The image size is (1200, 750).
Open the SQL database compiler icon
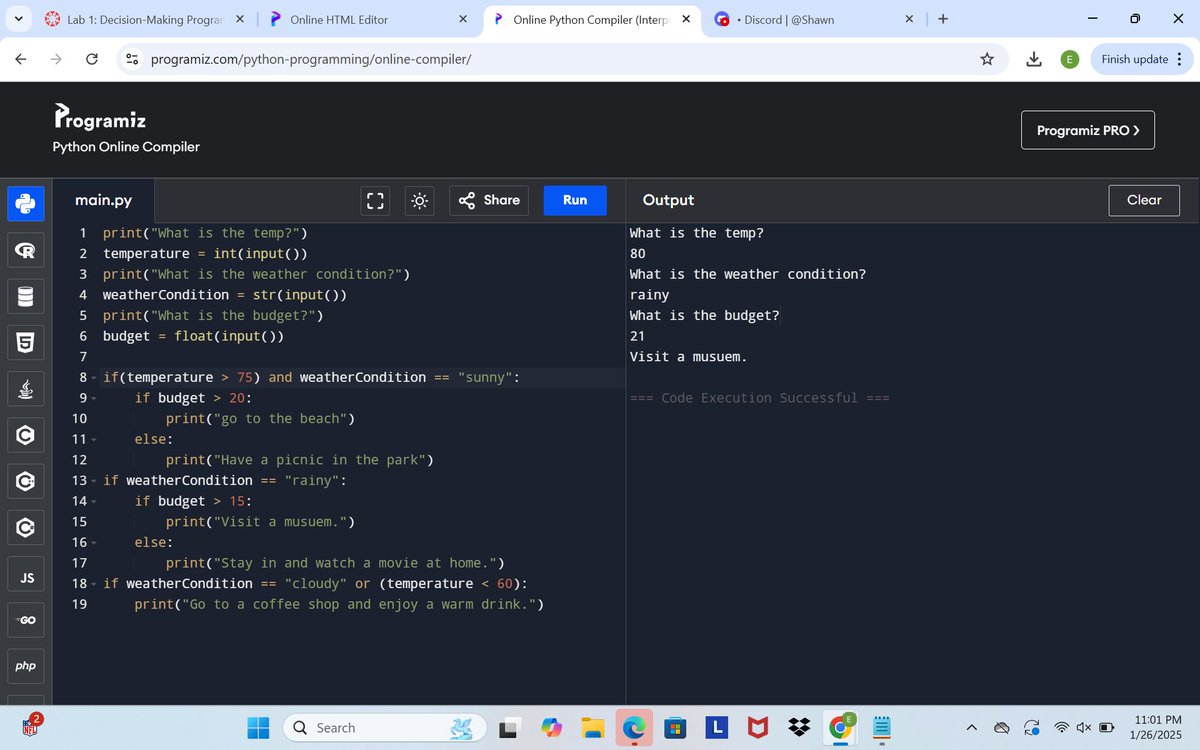pos(26,296)
